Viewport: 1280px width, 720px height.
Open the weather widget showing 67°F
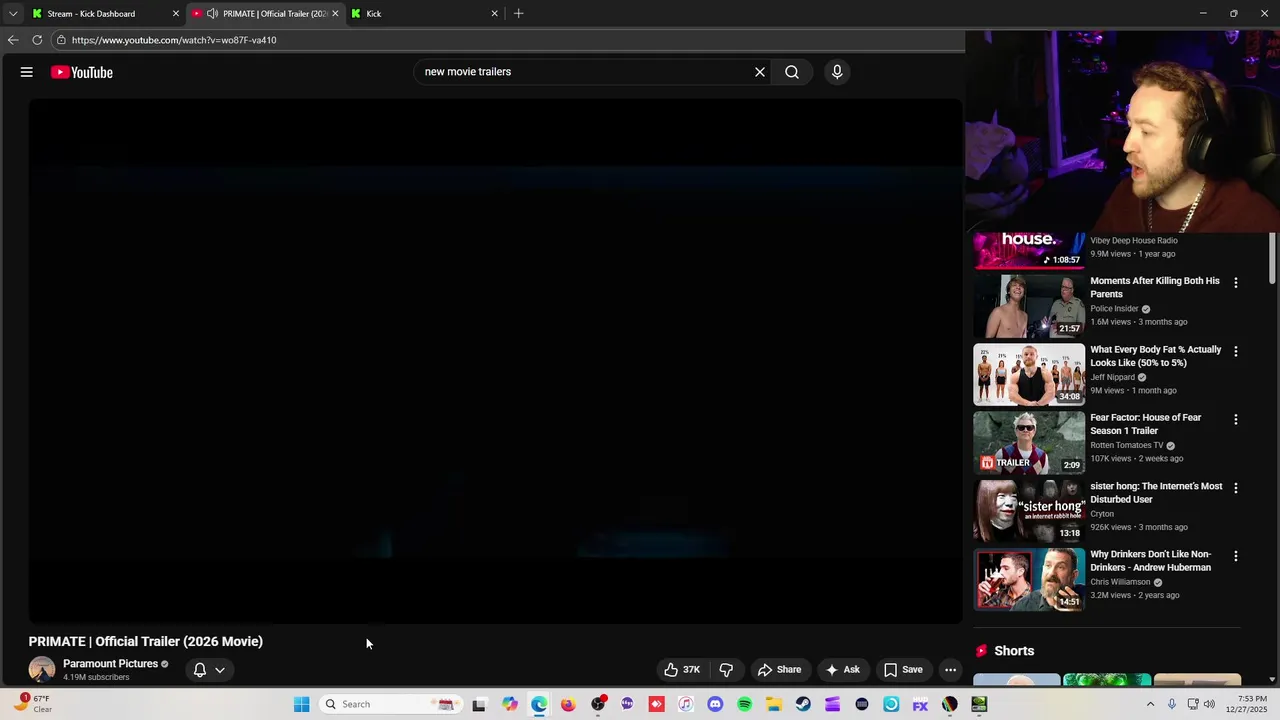pyautogui.click(x=32, y=704)
